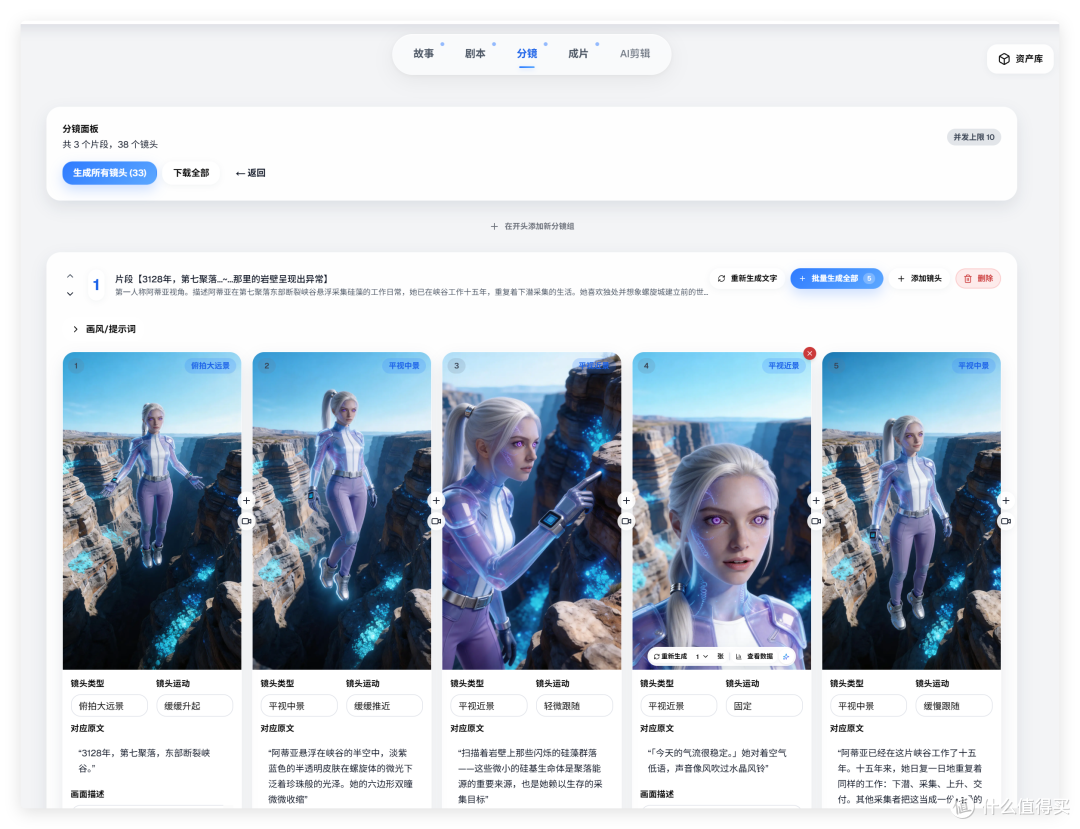Open shot 3 pointing at cliff thumbnail
Screen dimensions: 1080x829
point(532,511)
